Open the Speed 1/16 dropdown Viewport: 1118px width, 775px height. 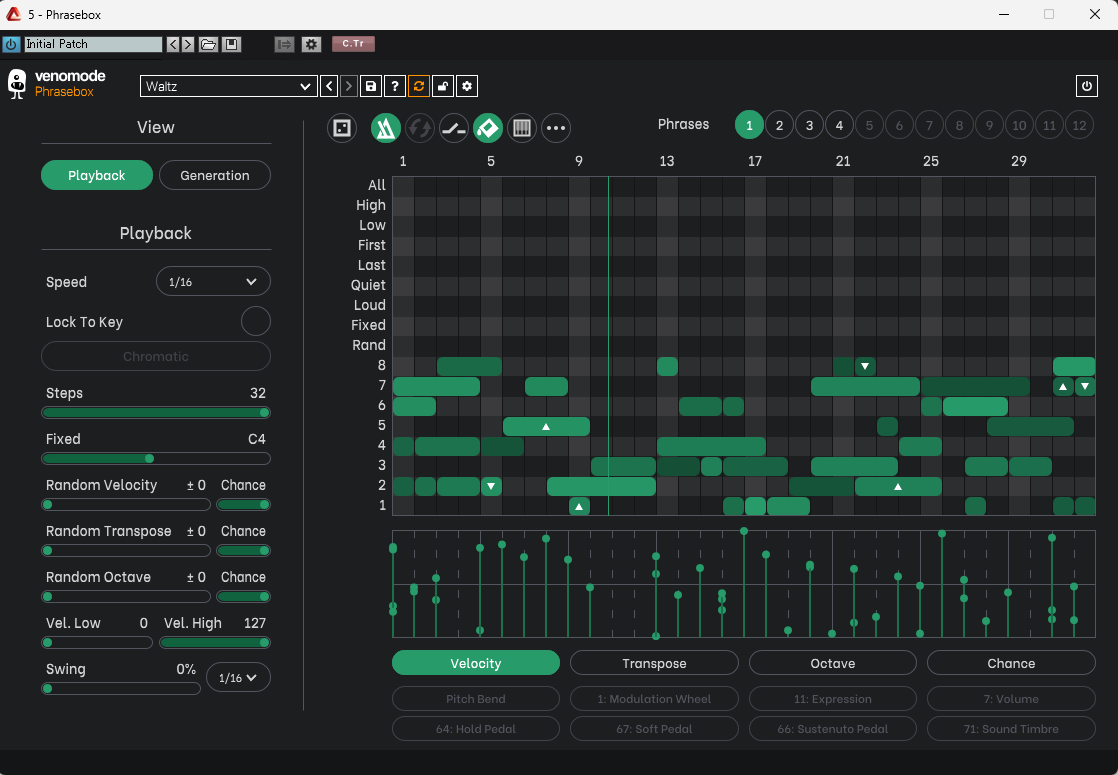pyautogui.click(x=213, y=282)
